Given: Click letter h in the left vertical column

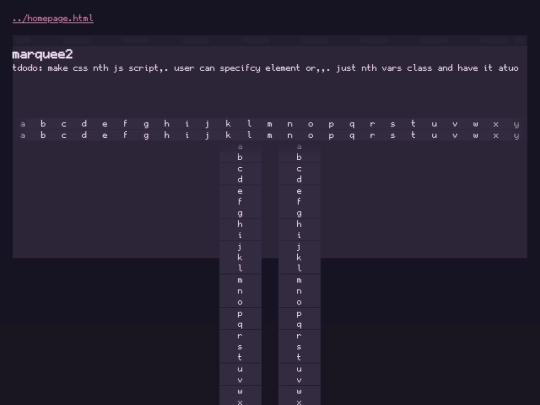Looking at the screenshot, I should [x=240, y=224].
